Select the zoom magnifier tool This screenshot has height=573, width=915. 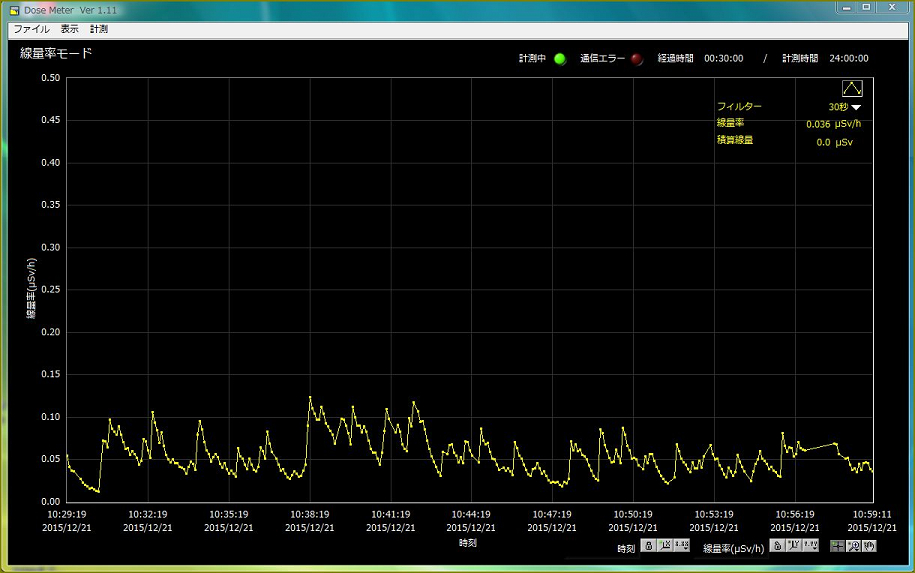click(854, 546)
